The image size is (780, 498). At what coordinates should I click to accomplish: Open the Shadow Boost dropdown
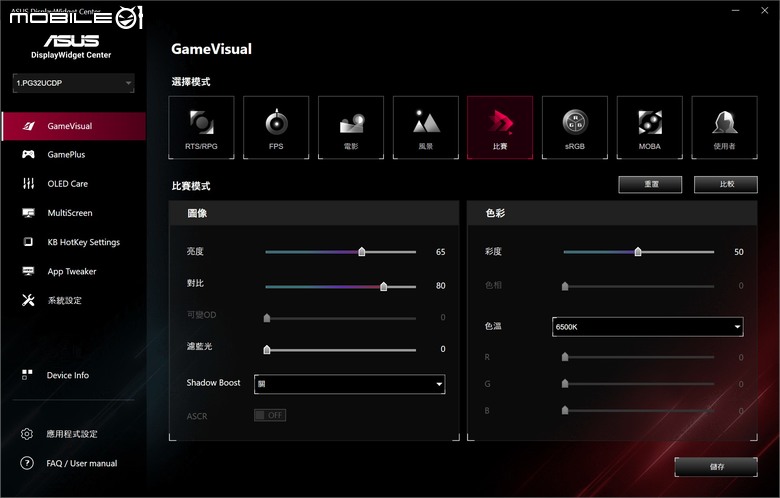pos(350,384)
